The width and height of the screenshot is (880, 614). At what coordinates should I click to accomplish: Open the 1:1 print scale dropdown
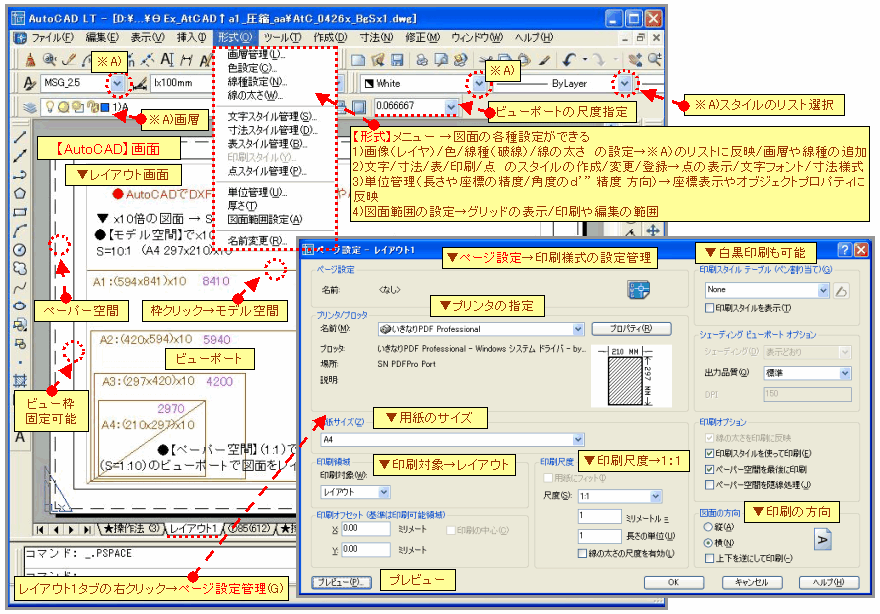pyautogui.click(x=656, y=496)
